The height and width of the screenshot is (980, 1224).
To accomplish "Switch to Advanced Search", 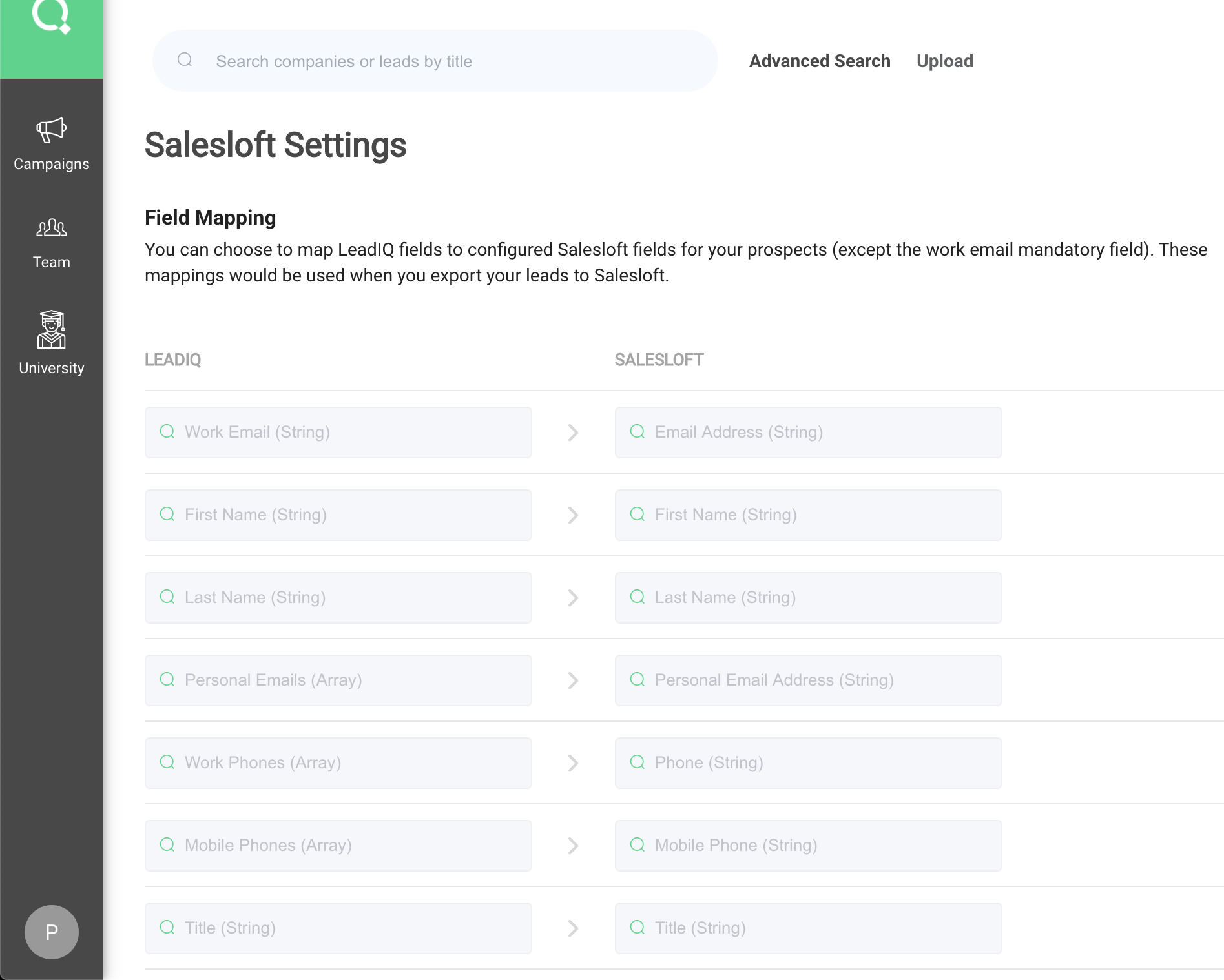I will click(819, 61).
